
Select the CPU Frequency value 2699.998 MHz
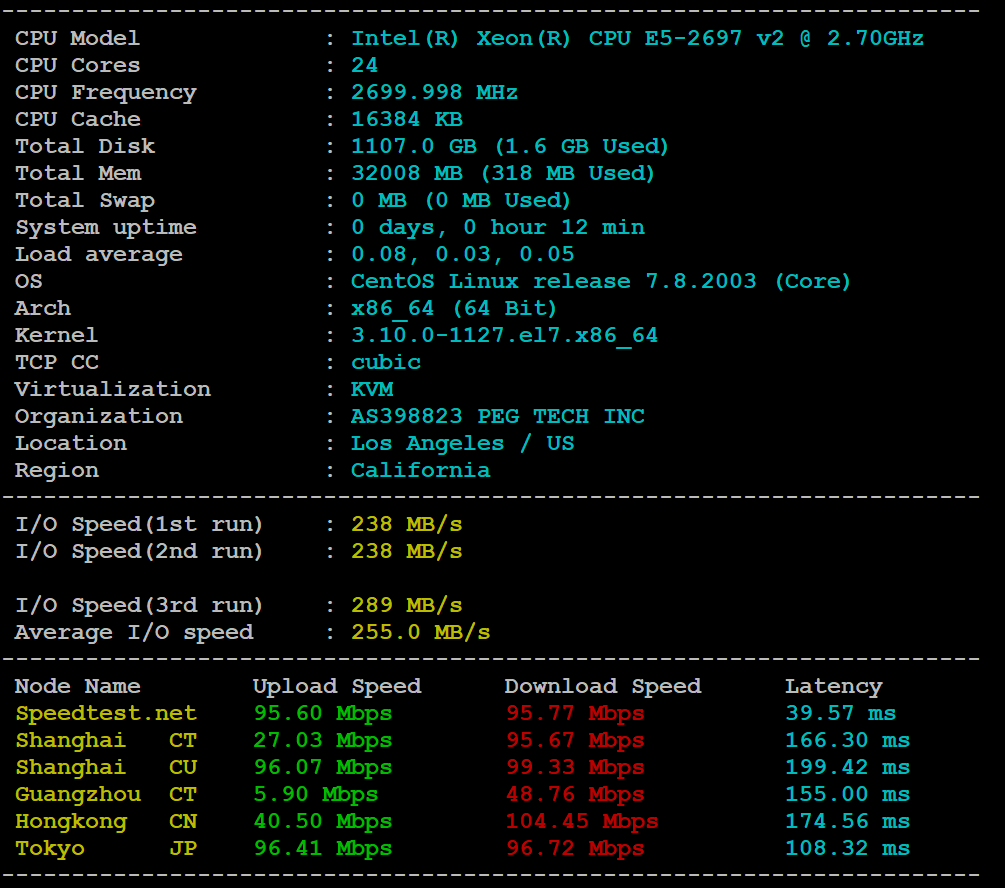click(x=434, y=93)
